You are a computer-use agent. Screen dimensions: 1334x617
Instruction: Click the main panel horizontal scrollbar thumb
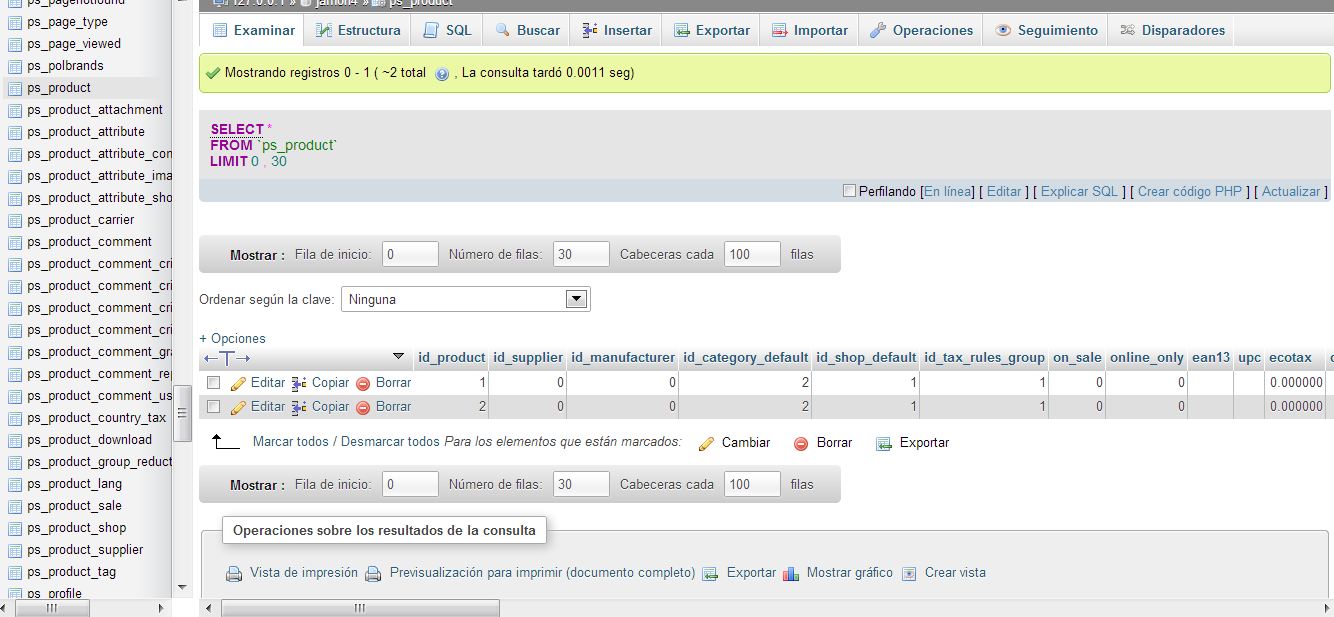(x=360, y=608)
